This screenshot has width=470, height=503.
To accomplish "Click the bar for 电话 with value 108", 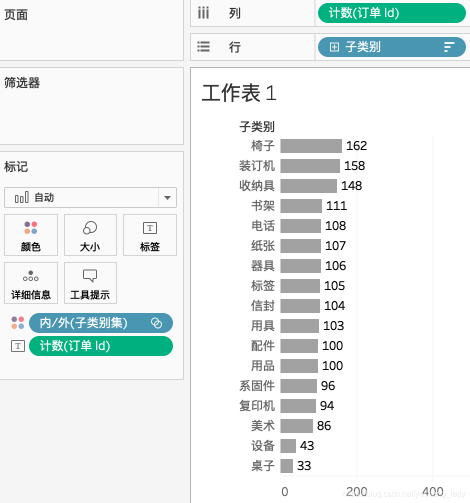I will (301, 226).
